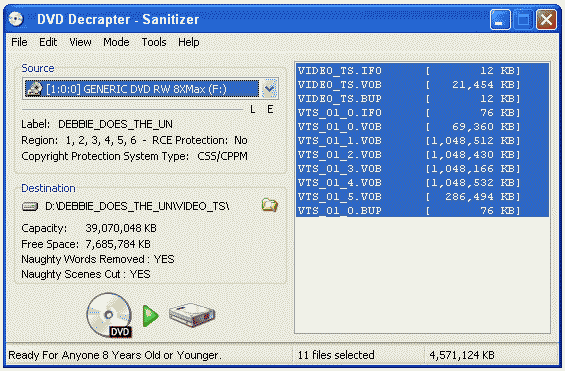Select the VTS_01_1.VOB file row

422,141
